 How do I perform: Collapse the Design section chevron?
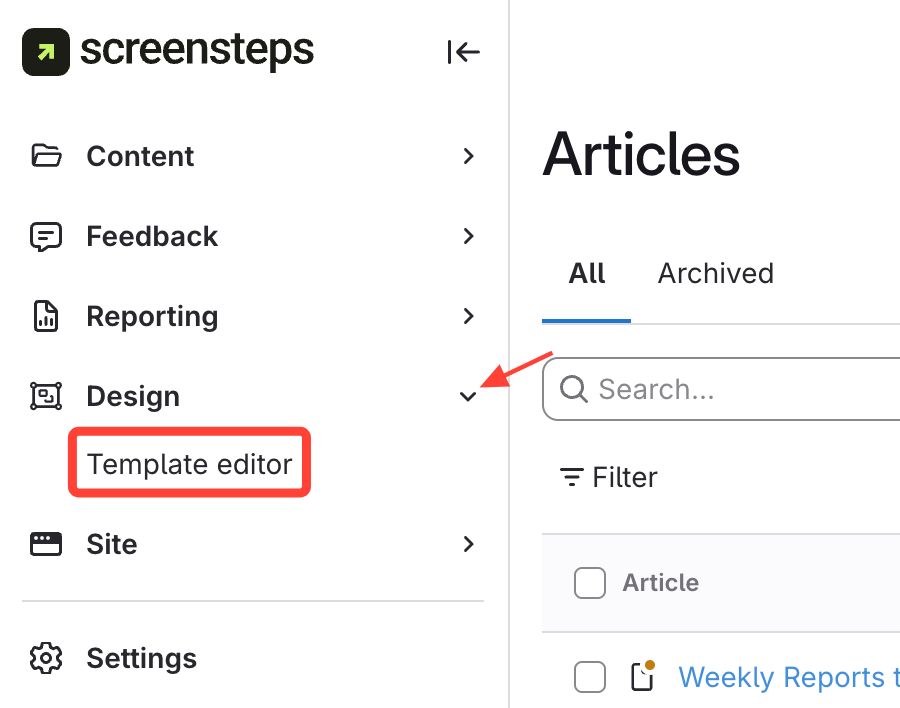[468, 397]
